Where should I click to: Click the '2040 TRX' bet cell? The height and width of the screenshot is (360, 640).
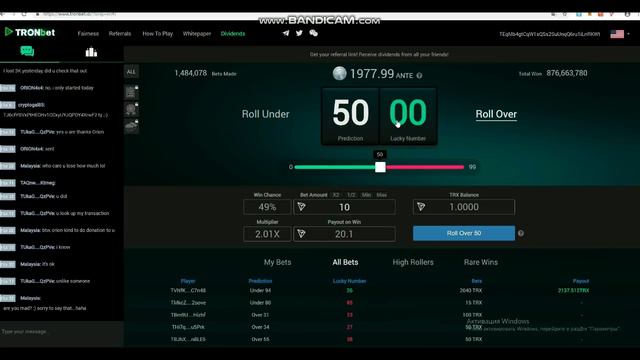471,291
